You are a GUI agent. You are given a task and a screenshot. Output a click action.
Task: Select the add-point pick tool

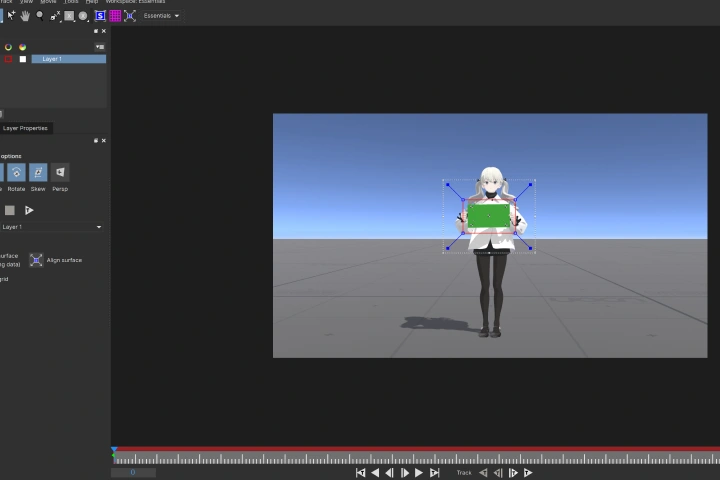point(11,16)
